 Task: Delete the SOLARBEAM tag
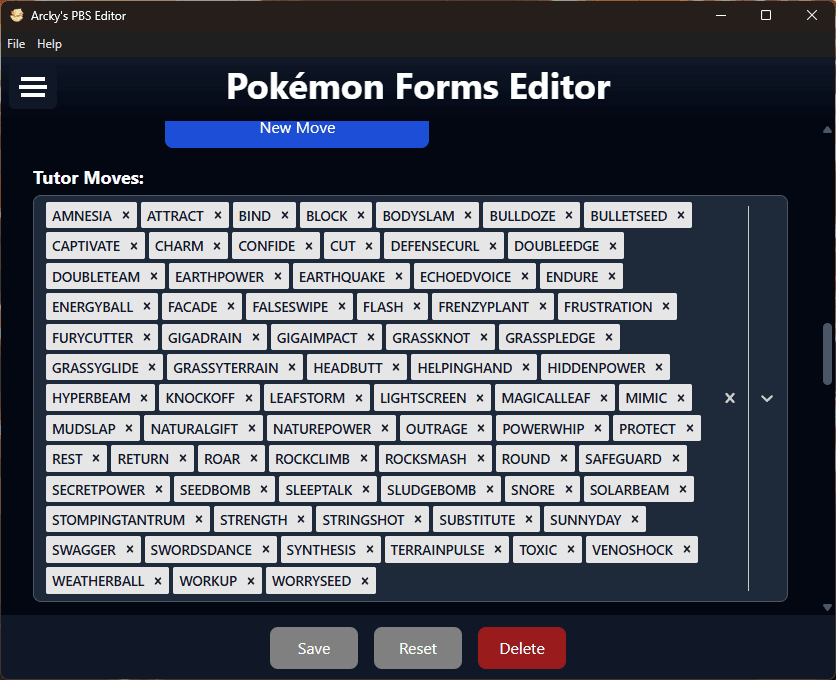click(683, 489)
